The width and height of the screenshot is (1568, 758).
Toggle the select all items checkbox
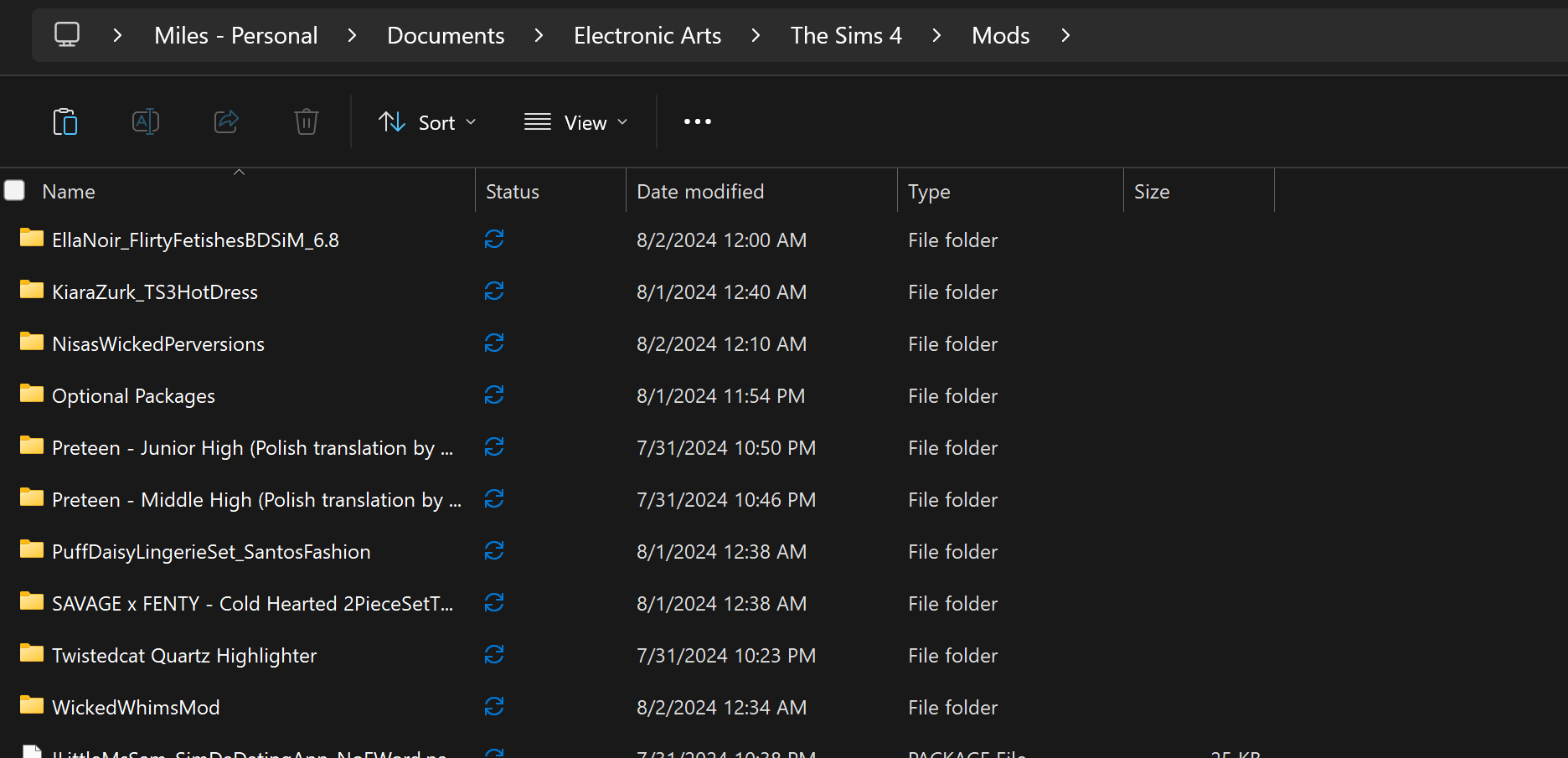[x=14, y=191]
